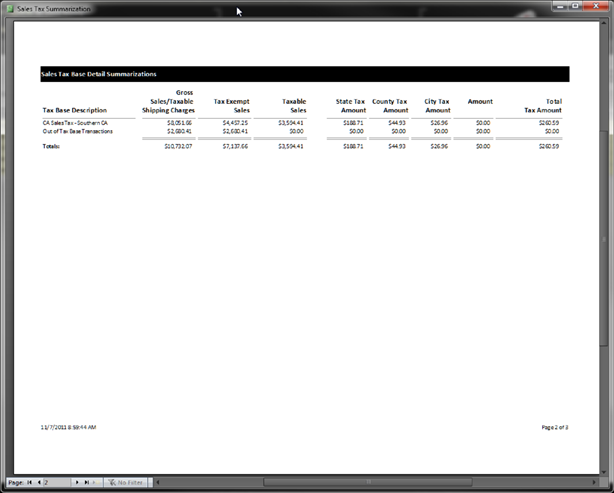614x493 pixels.
Task: Click the $7,137.66 tax exempt total
Action: tap(235, 146)
